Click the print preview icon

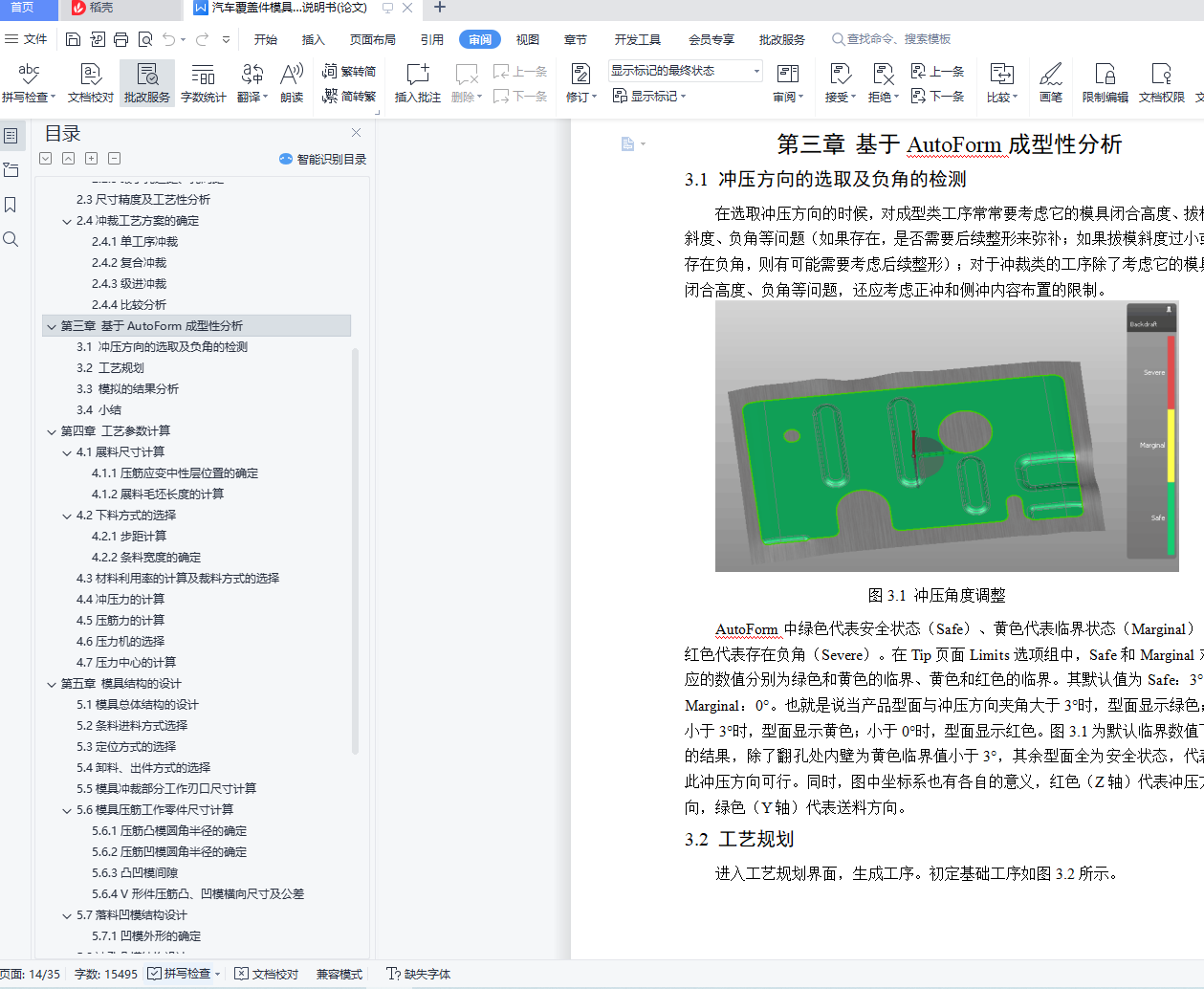pyautogui.click(x=145, y=39)
